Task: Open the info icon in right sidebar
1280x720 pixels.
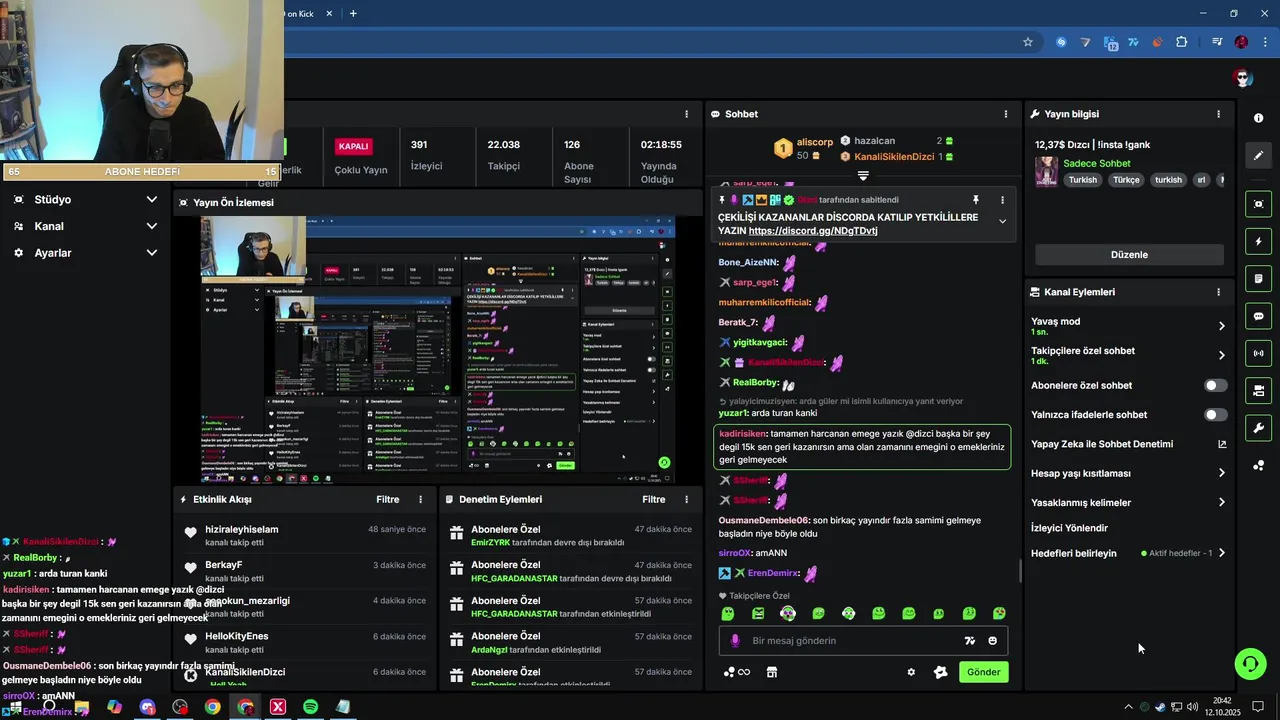Action: coord(1258,118)
